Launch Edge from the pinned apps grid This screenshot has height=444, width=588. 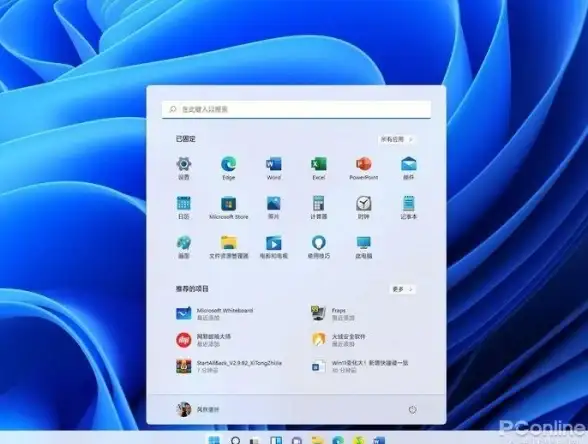pos(228,168)
